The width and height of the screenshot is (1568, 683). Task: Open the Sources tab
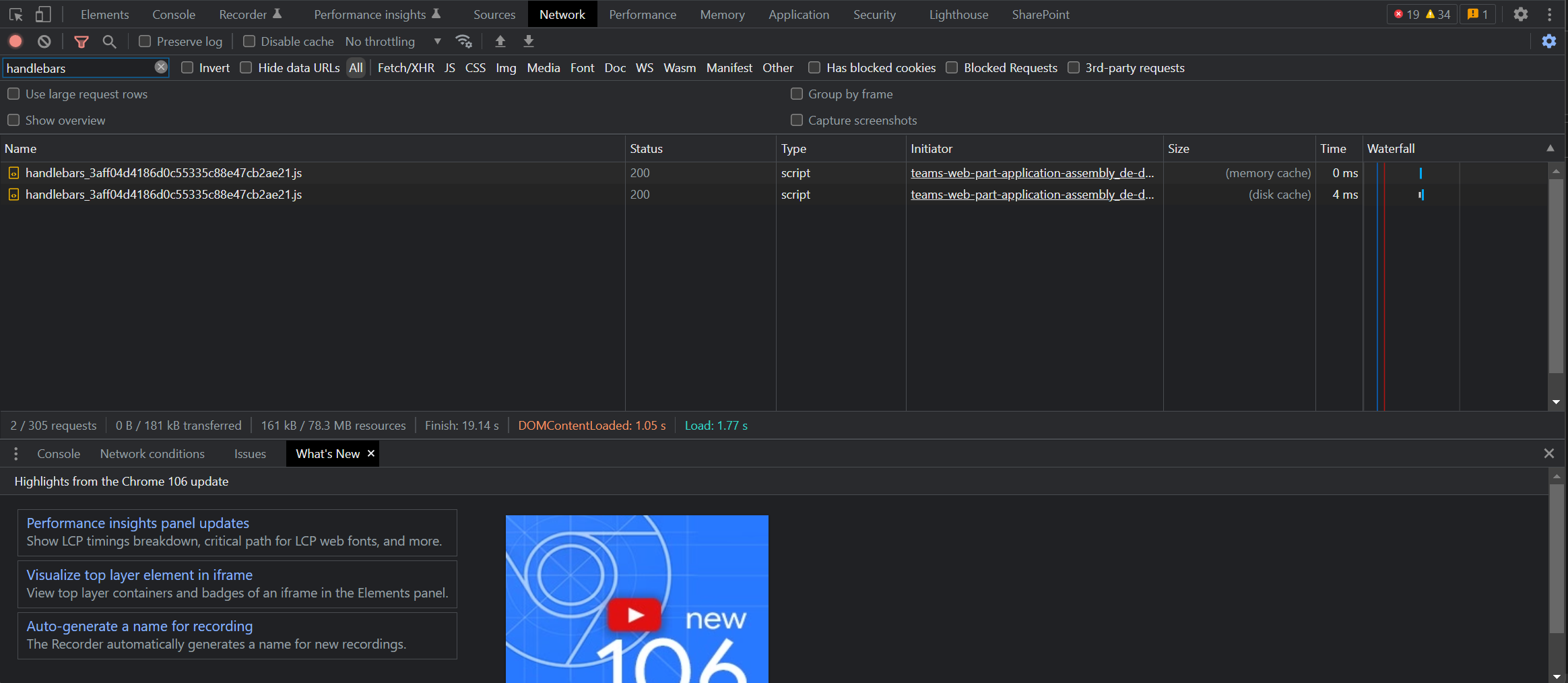click(494, 14)
